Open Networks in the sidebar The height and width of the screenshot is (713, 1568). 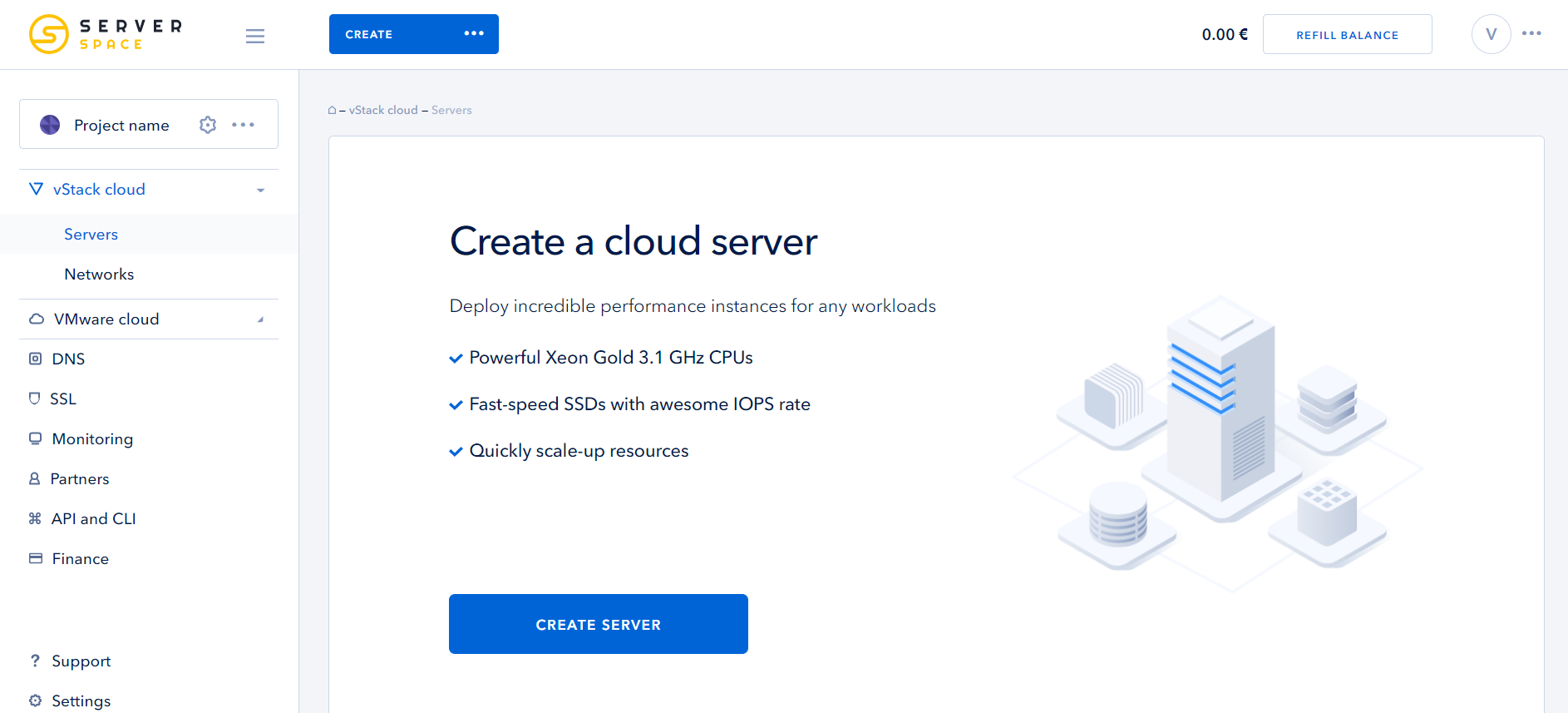tap(99, 275)
